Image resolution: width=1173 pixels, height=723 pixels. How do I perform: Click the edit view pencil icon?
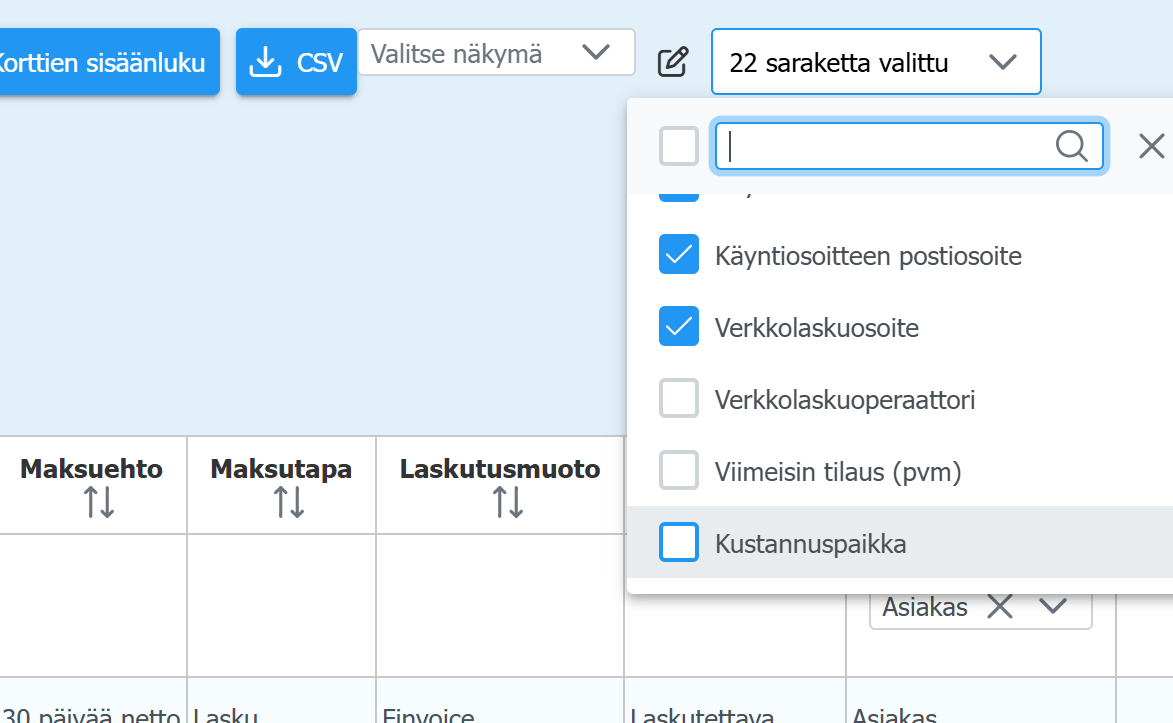pyautogui.click(x=673, y=62)
